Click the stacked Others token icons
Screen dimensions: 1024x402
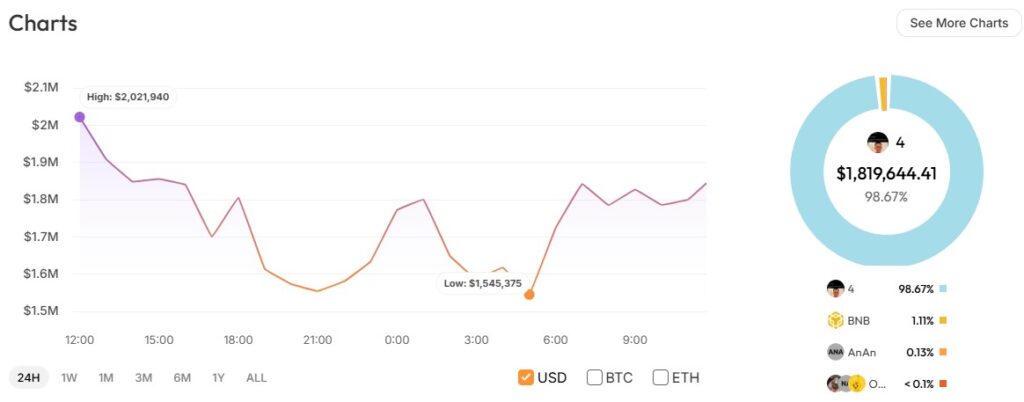click(x=845, y=382)
